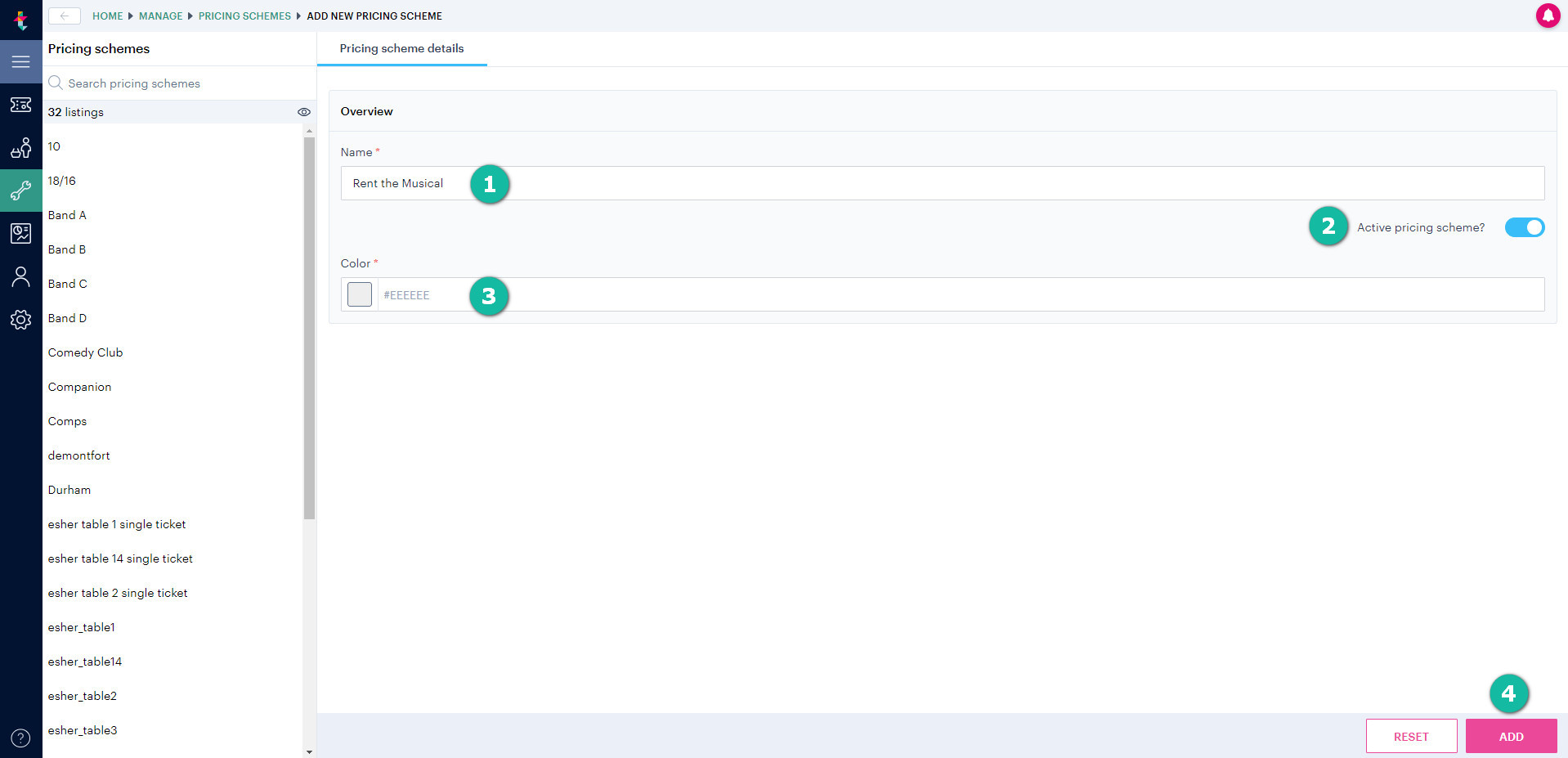
Task: Navigate to PRICING SCHEMES breadcrumb
Action: click(244, 16)
